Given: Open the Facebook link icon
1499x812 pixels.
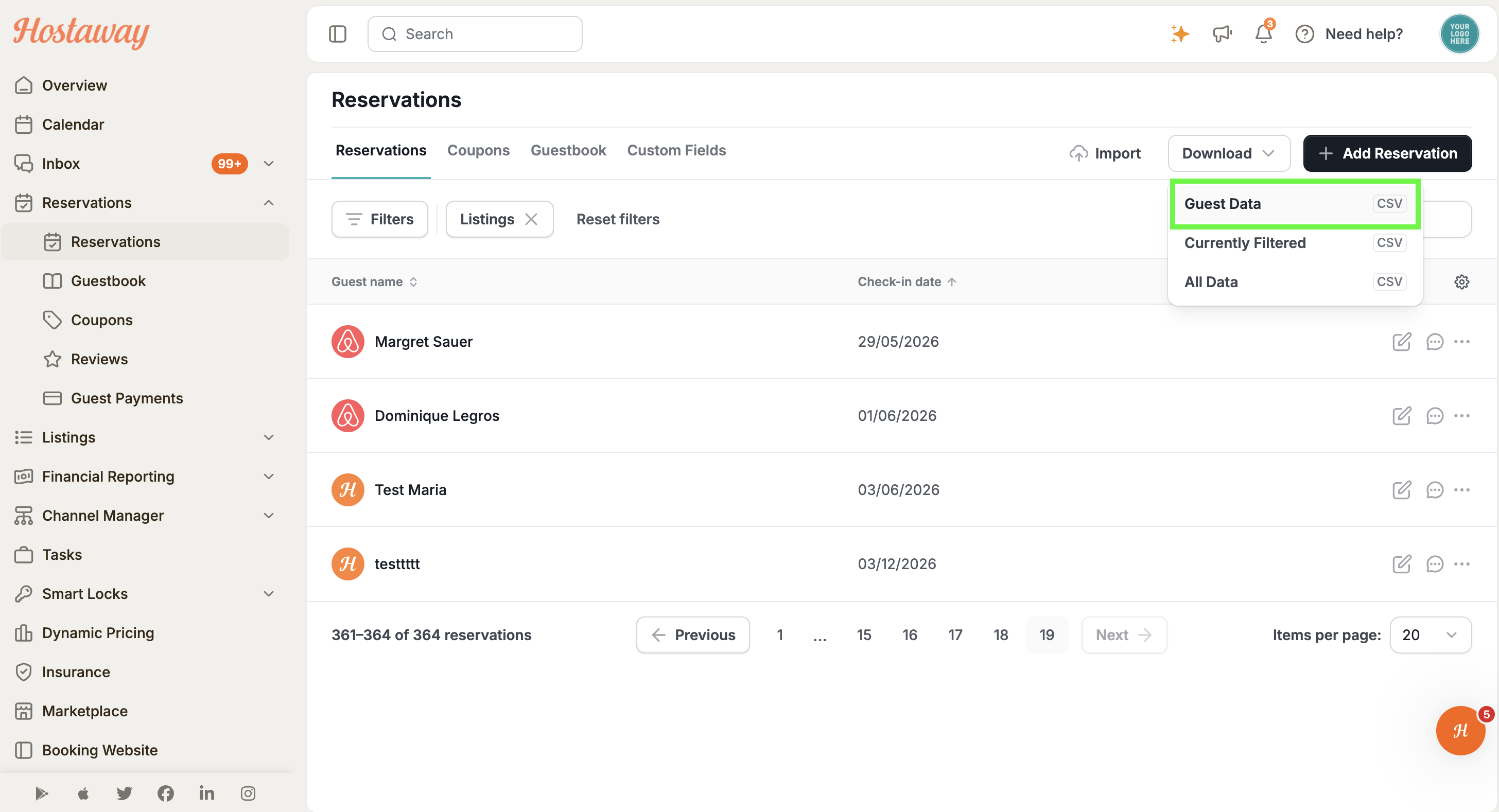Looking at the screenshot, I should [165, 793].
